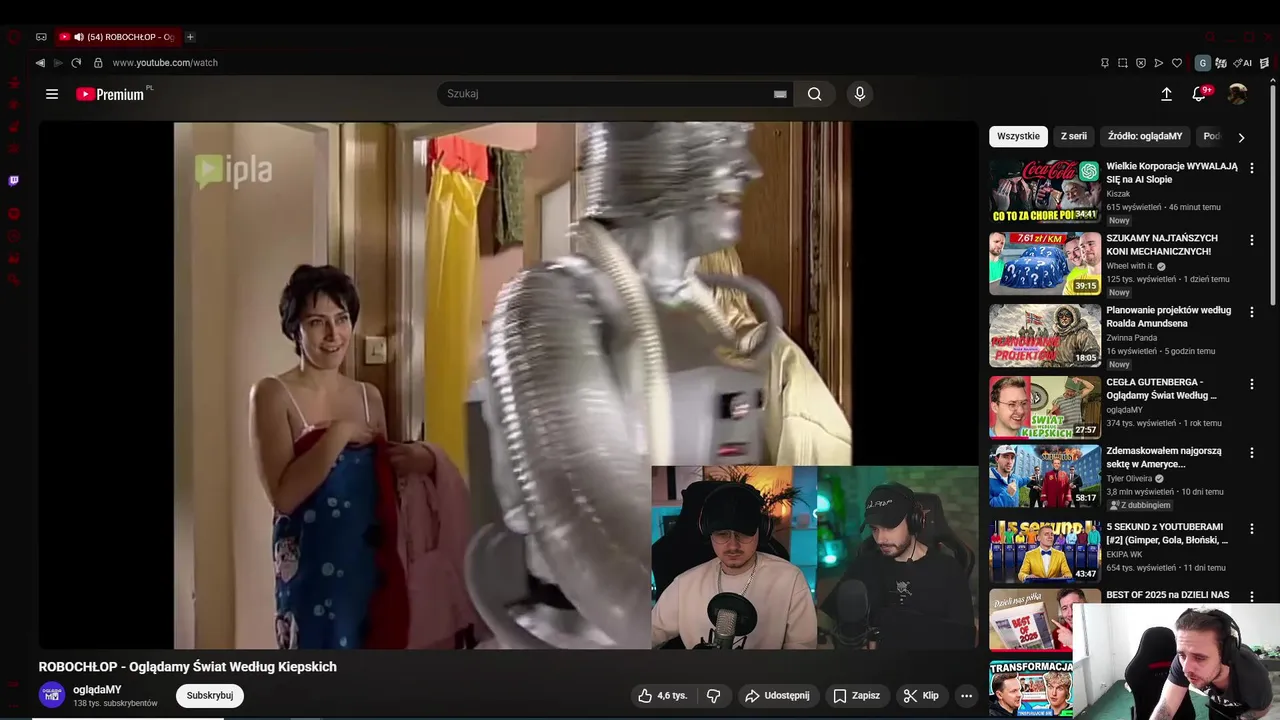The width and height of the screenshot is (1280, 720).
Task: Open the translate extension icon beside G
Action: (1222, 63)
